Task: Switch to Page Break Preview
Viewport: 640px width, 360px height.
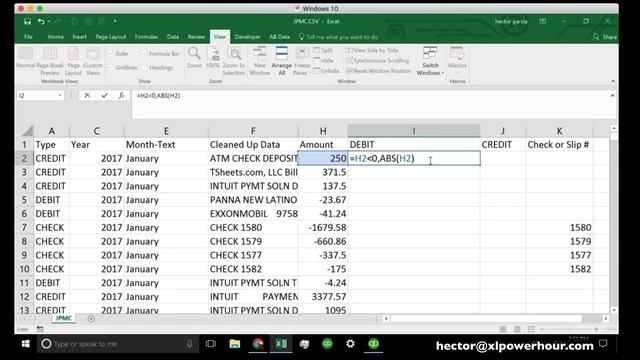Action: click(x=50, y=61)
